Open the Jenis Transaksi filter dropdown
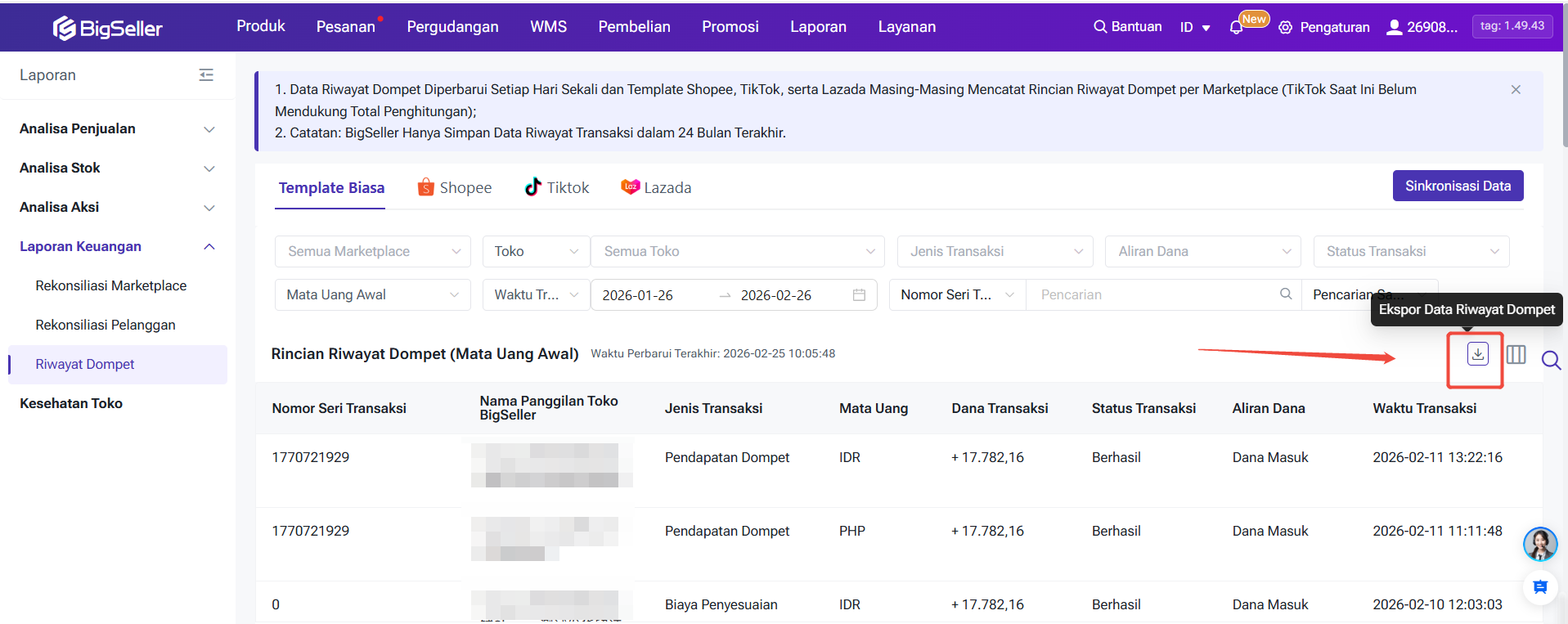 click(995, 252)
